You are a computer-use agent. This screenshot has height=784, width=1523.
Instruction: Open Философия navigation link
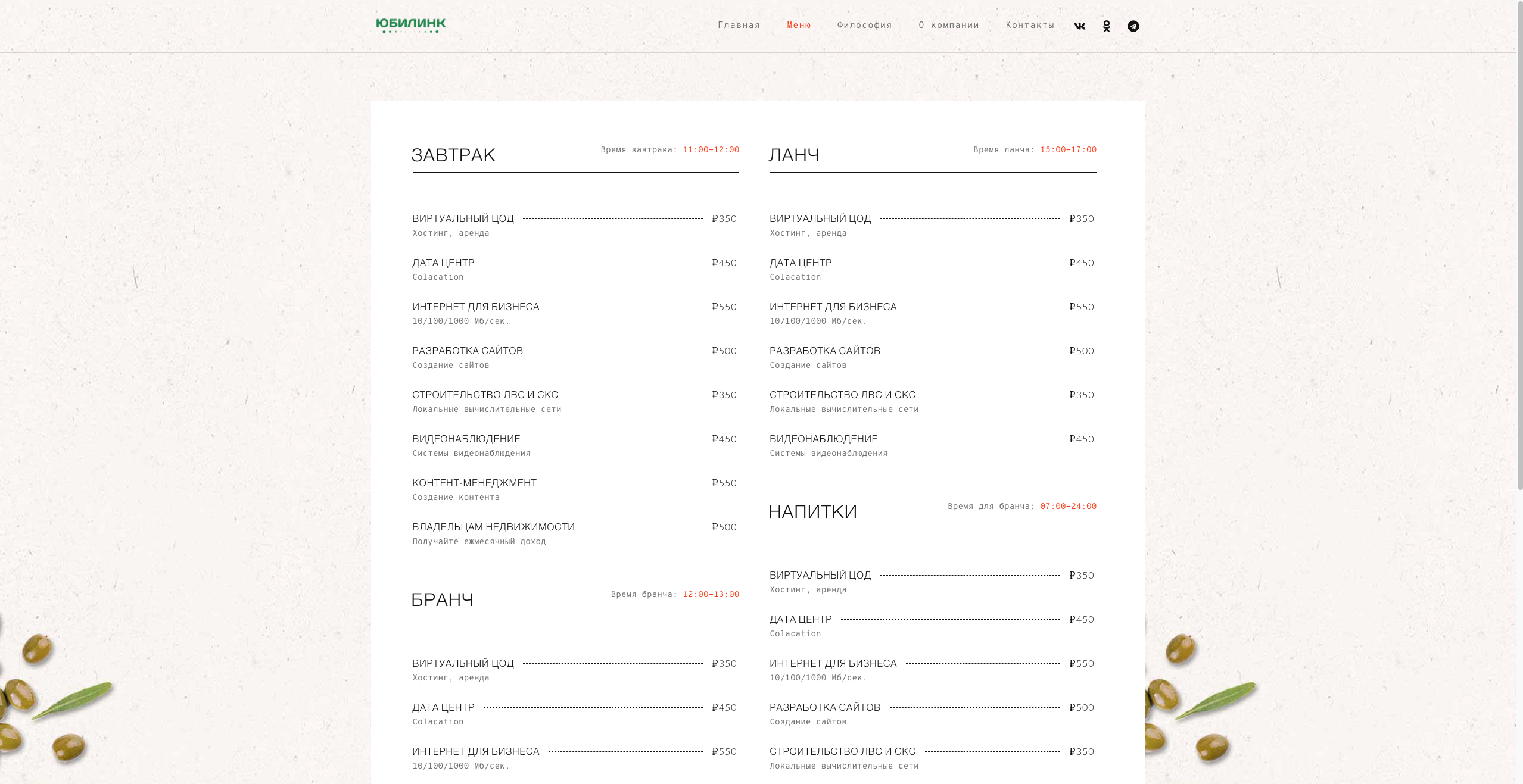[x=864, y=25]
